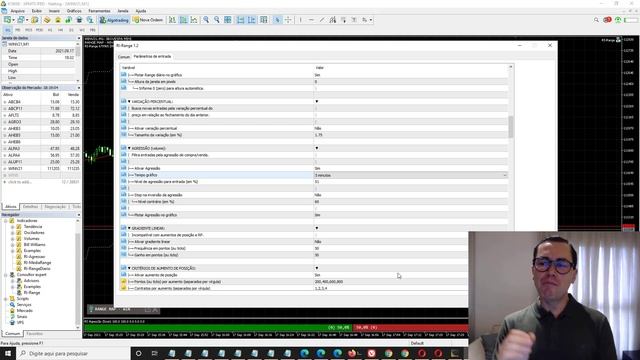
Task: Select the RI-RangeDiario indicator
Action: (x=37, y=269)
